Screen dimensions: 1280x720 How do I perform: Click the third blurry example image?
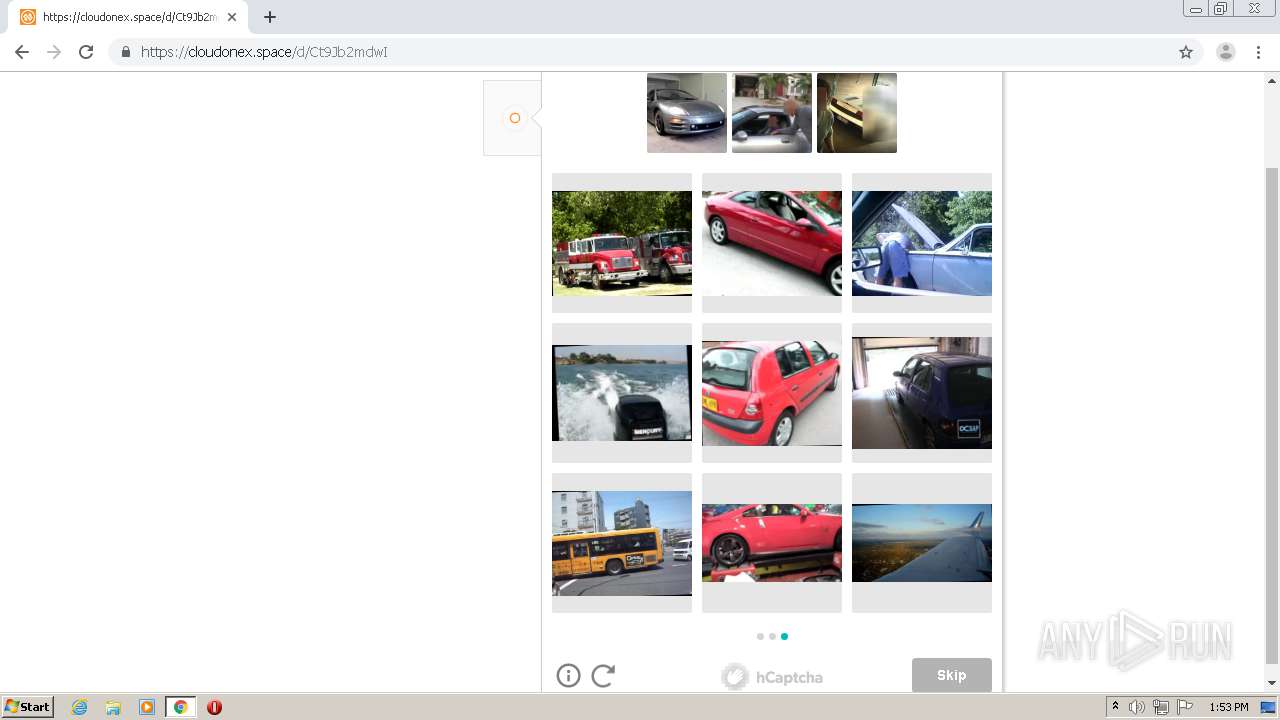tap(857, 113)
